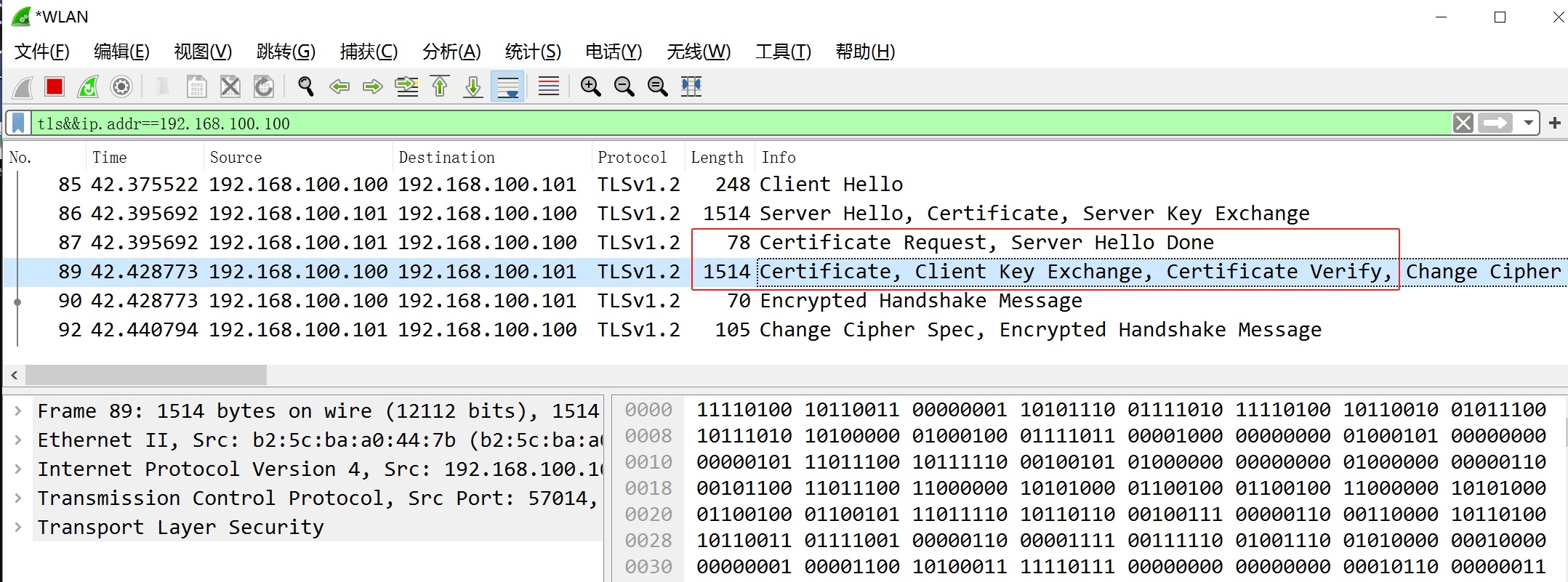Click the save capture file icon
The image size is (1568, 582).
(197, 87)
